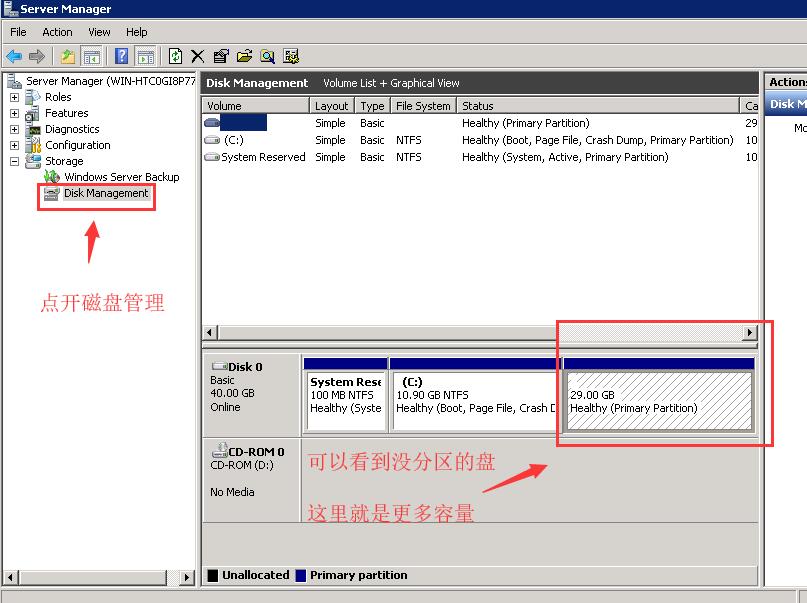This screenshot has width=807, height=603.
Task: Expand the Diagnostics node
Action: click(14, 129)
